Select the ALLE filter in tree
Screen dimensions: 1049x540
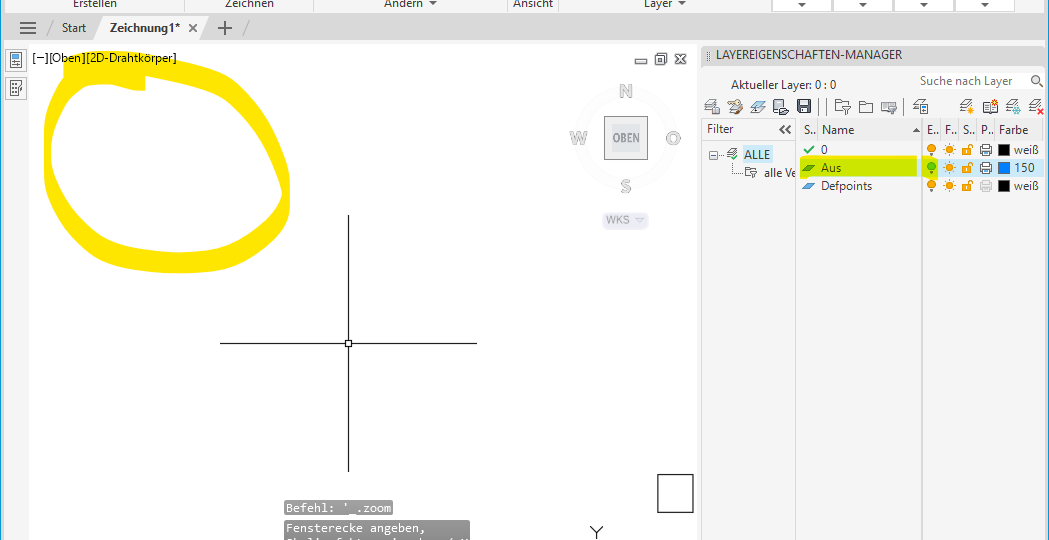757,155
